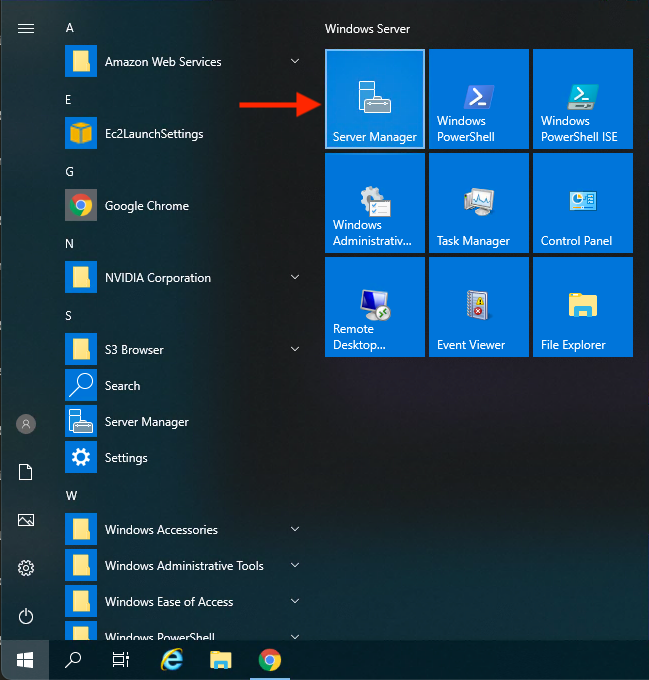Open Windows Ease of Access folder
The height and width of the screenshot is (680, 649).
(182, 601)
